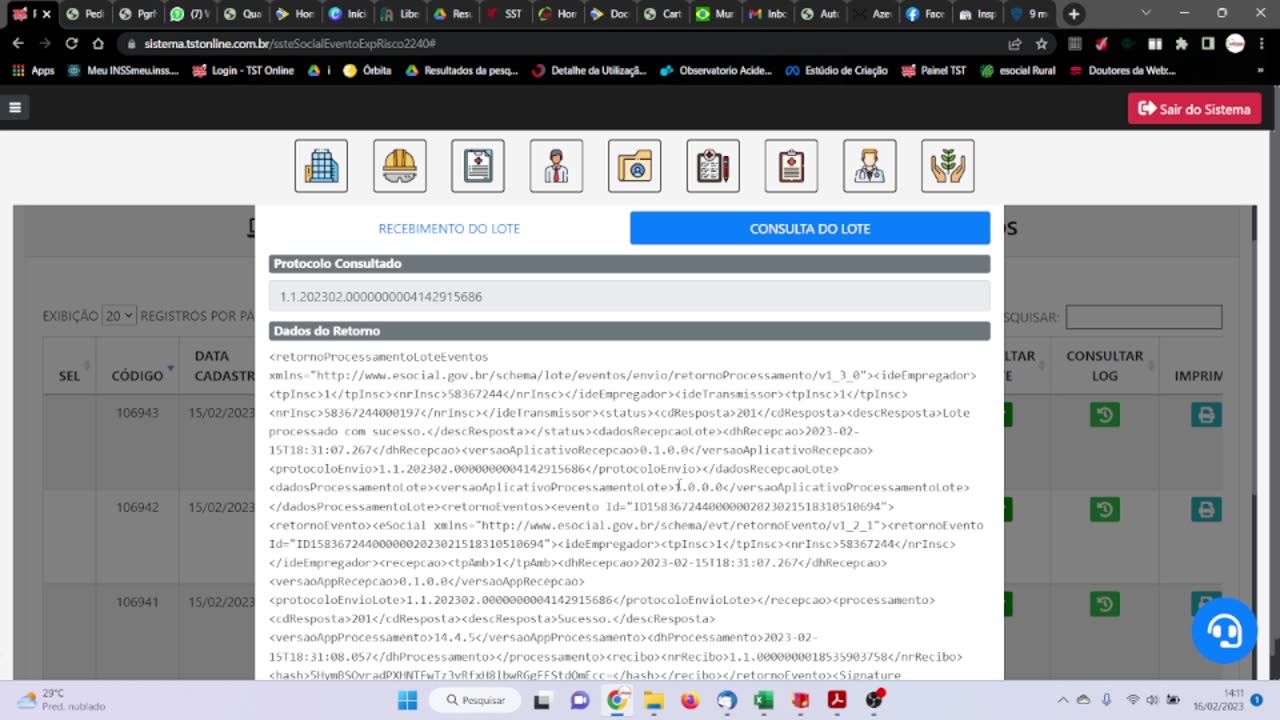
Task: Open Estúdio de Criação bookmark
Action: coord(836,71)
